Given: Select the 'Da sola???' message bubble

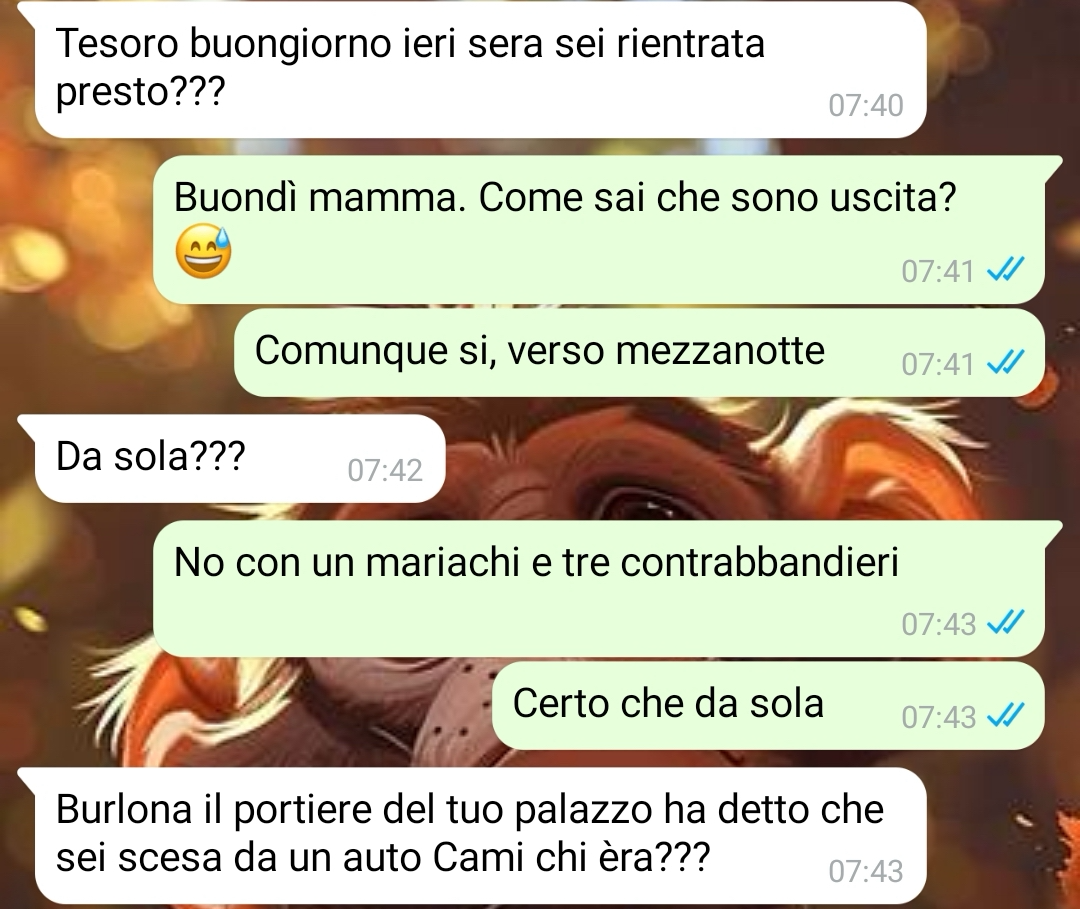Looking at the screenshot, I should 240,458.
